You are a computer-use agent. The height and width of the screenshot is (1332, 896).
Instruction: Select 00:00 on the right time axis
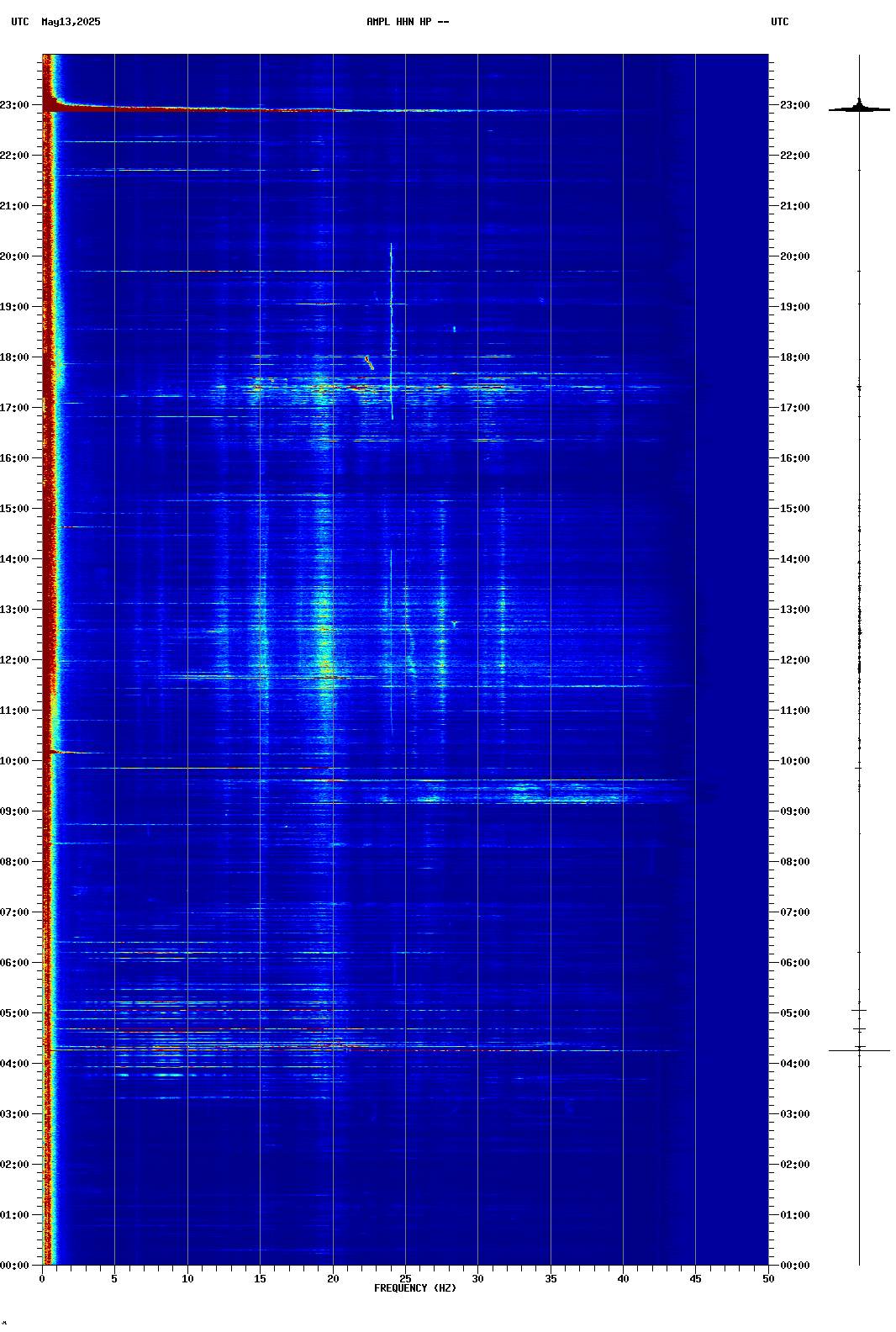point(795,1266)
